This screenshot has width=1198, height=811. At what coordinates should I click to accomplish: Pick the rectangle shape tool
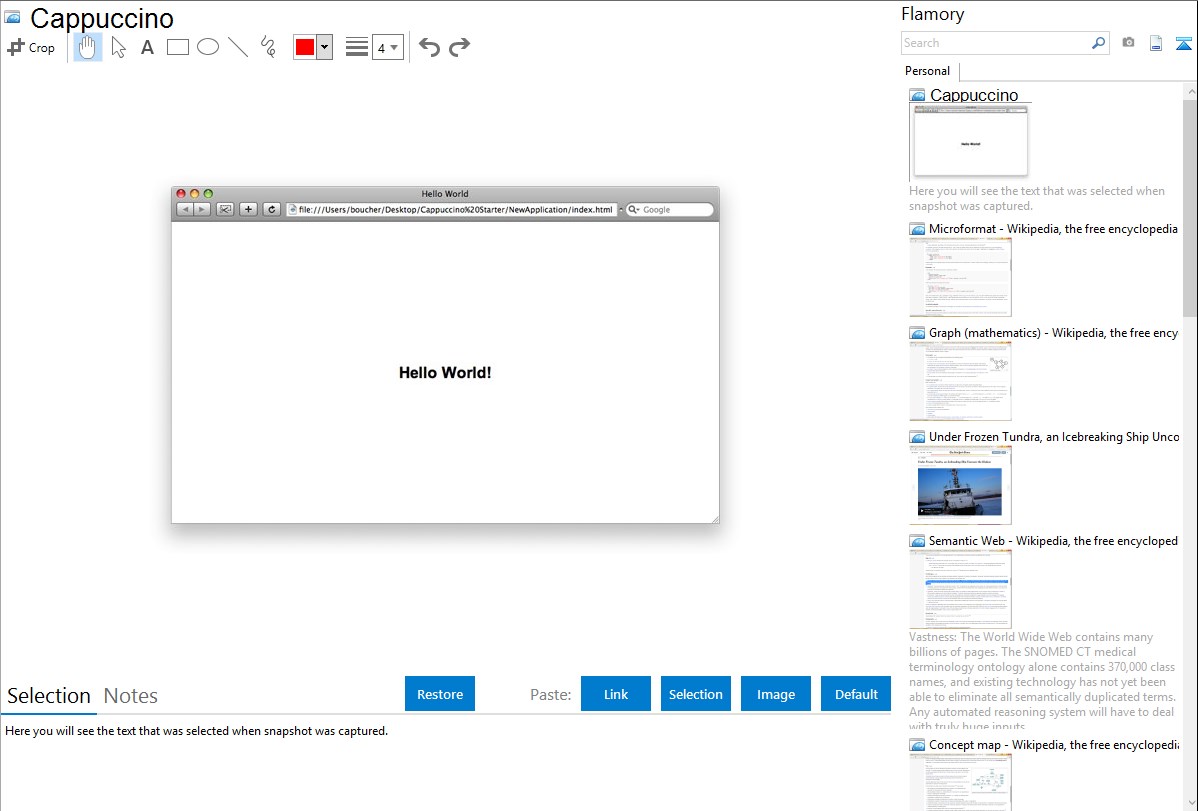(177, 47)
